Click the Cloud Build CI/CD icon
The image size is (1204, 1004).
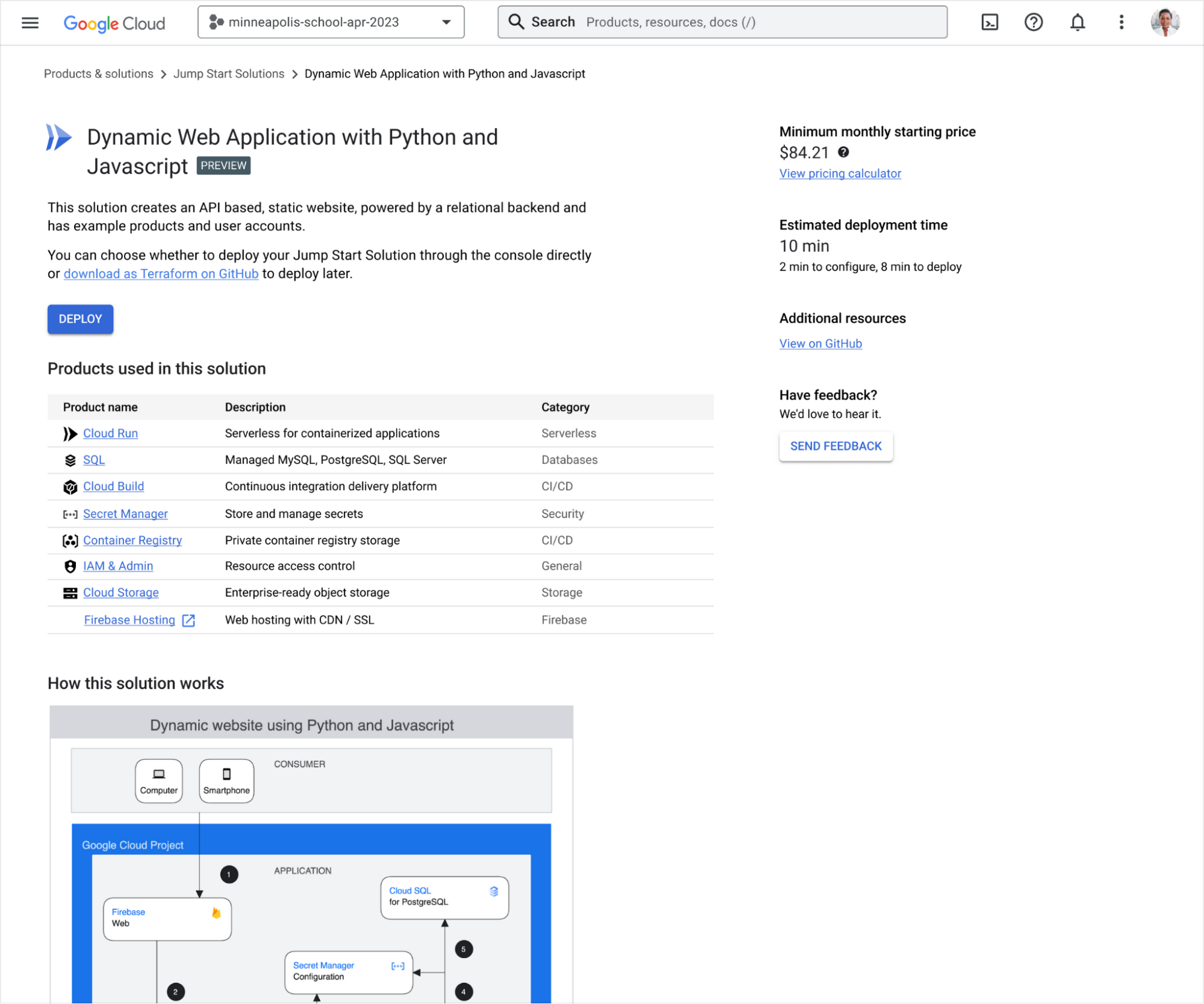point(69,486)
